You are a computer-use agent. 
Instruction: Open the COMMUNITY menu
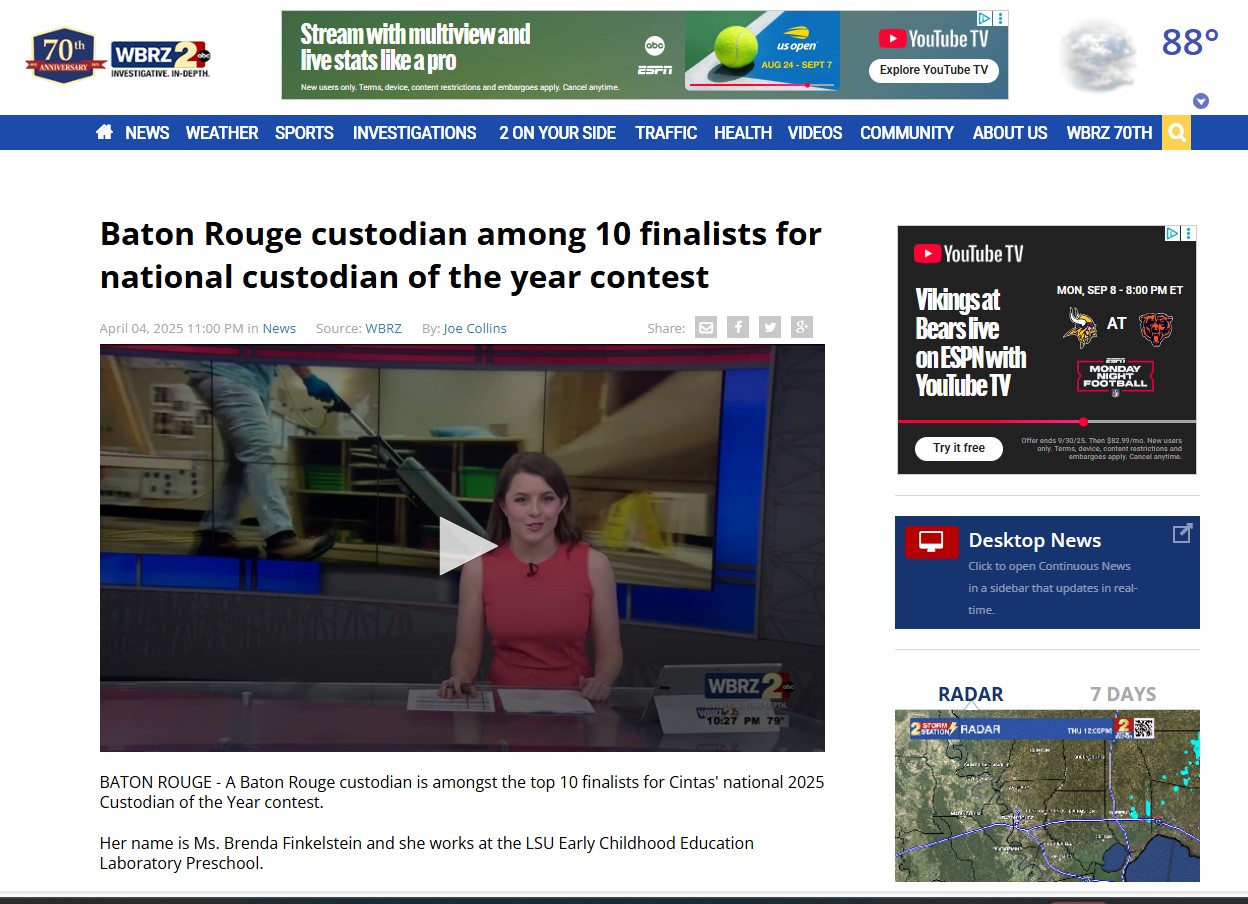pos(907,133)
